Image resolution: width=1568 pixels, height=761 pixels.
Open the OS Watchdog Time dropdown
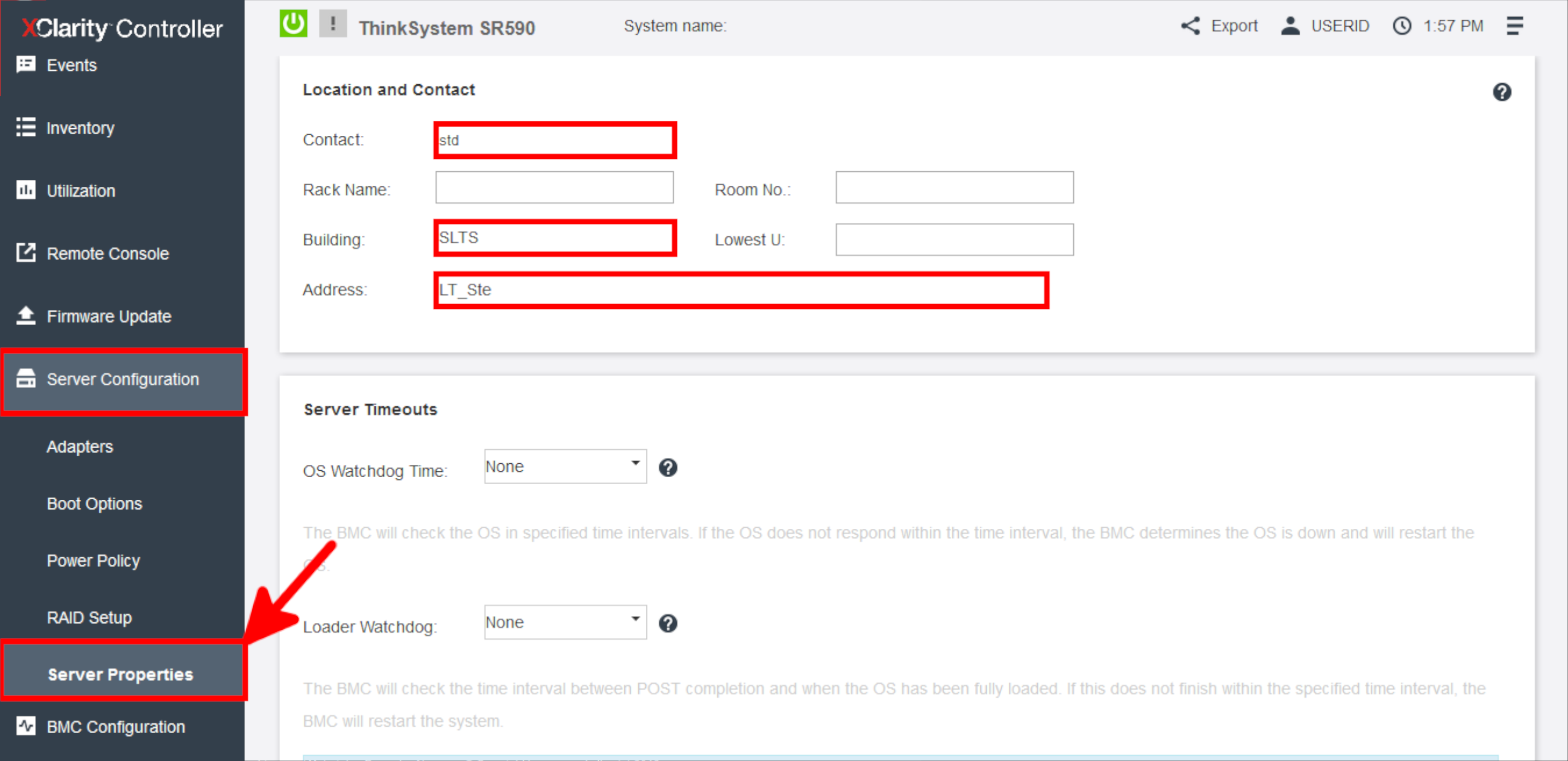point(564,466)
